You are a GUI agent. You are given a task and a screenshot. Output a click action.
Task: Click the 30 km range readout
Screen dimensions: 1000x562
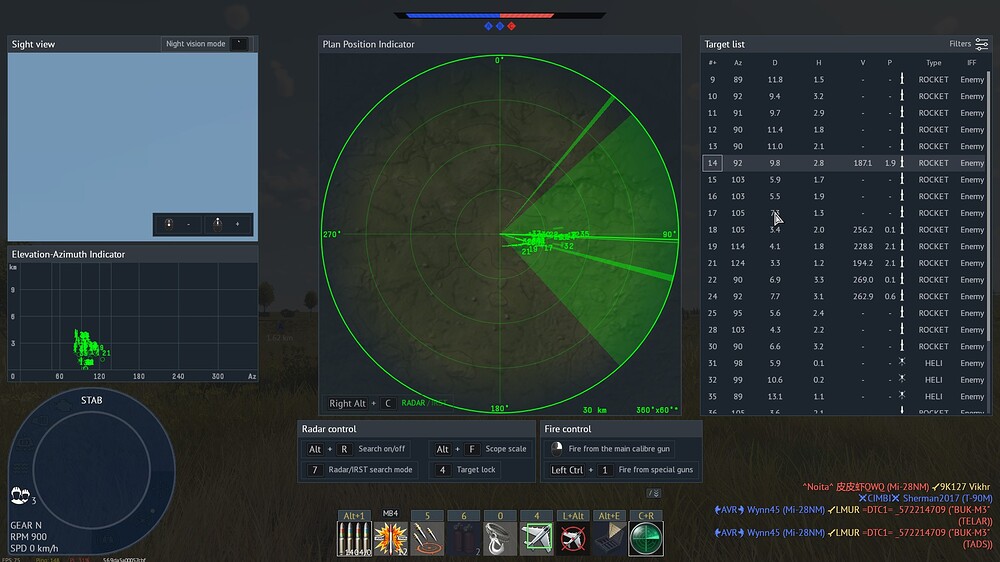click(x=594, y=410)
